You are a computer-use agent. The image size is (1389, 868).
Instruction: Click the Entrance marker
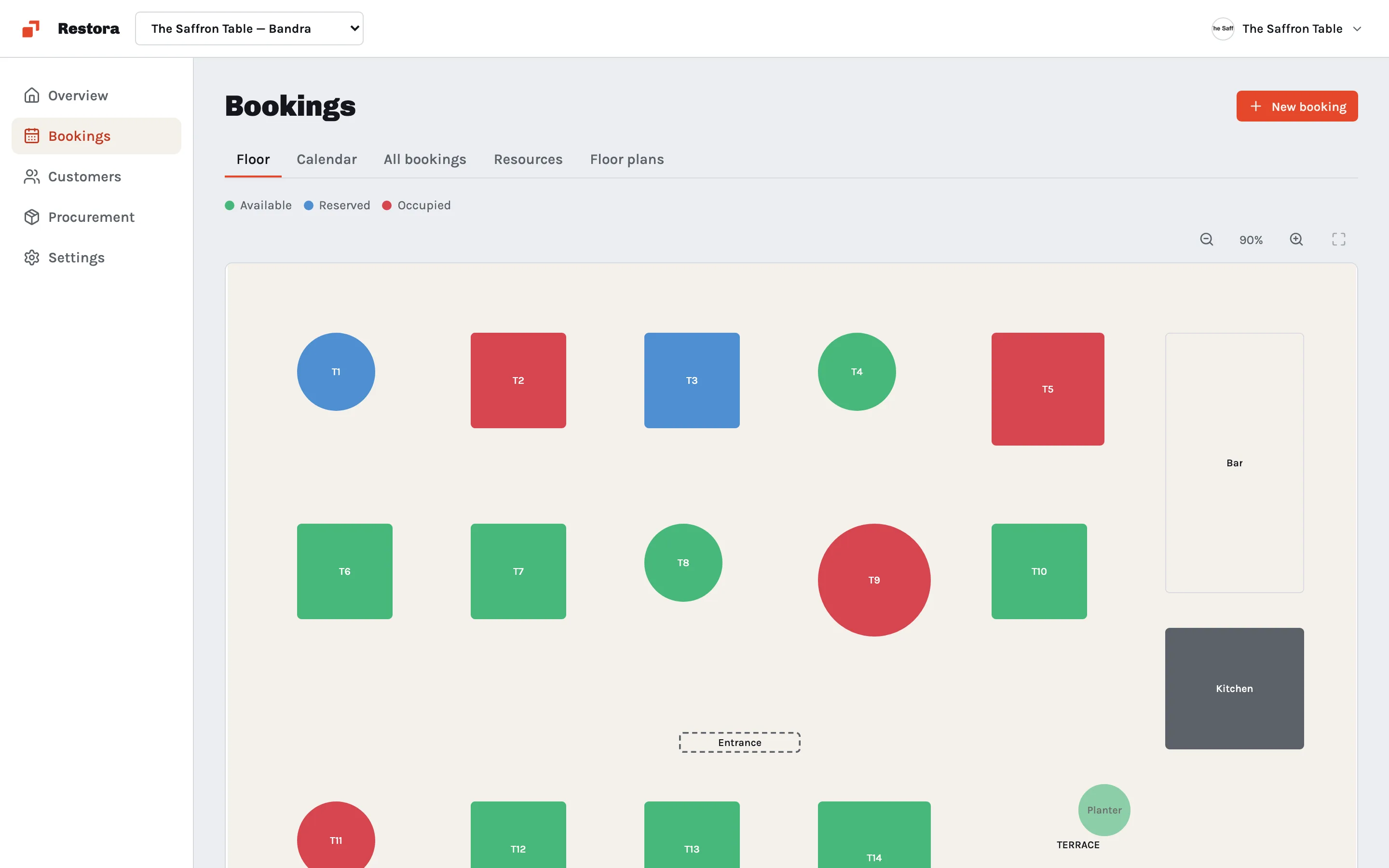(739, 742)
